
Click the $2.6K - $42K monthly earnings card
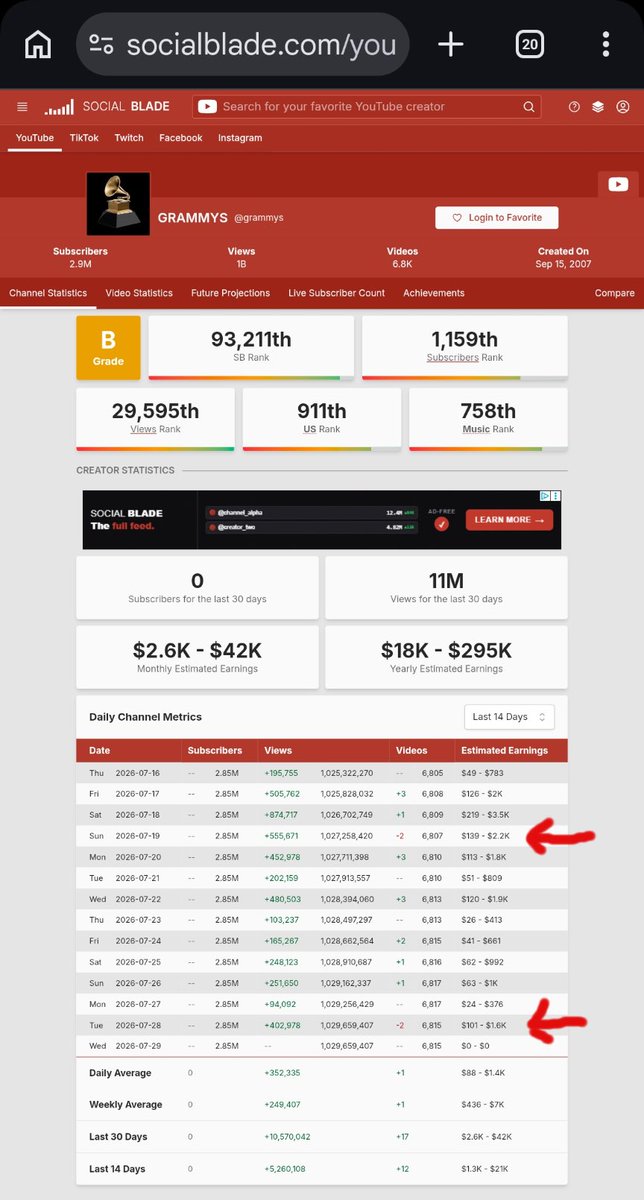197,657
